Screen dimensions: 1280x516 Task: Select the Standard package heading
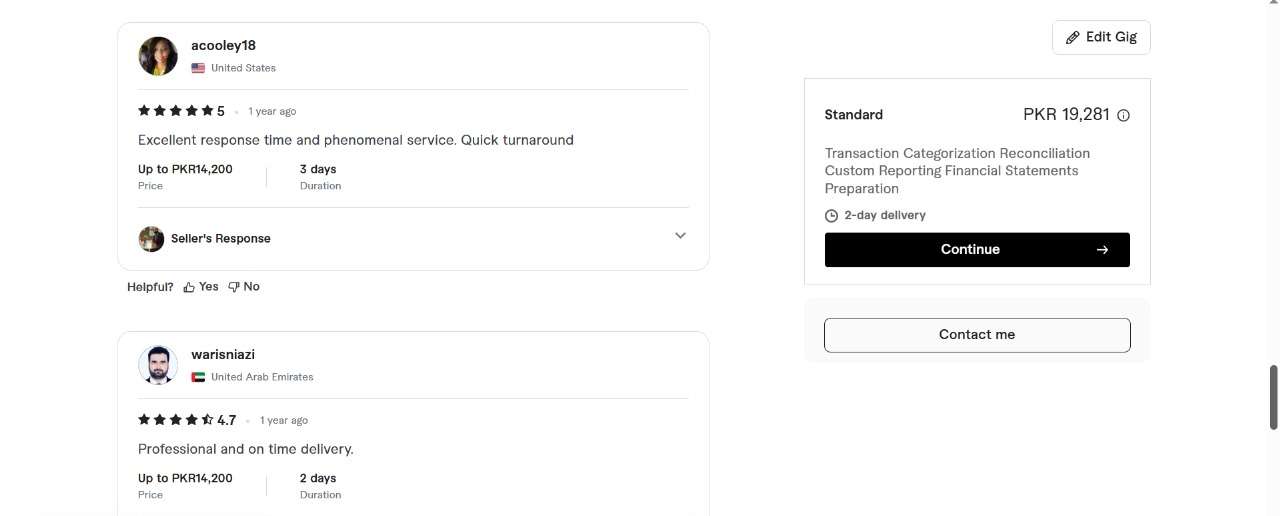point(853,115)
